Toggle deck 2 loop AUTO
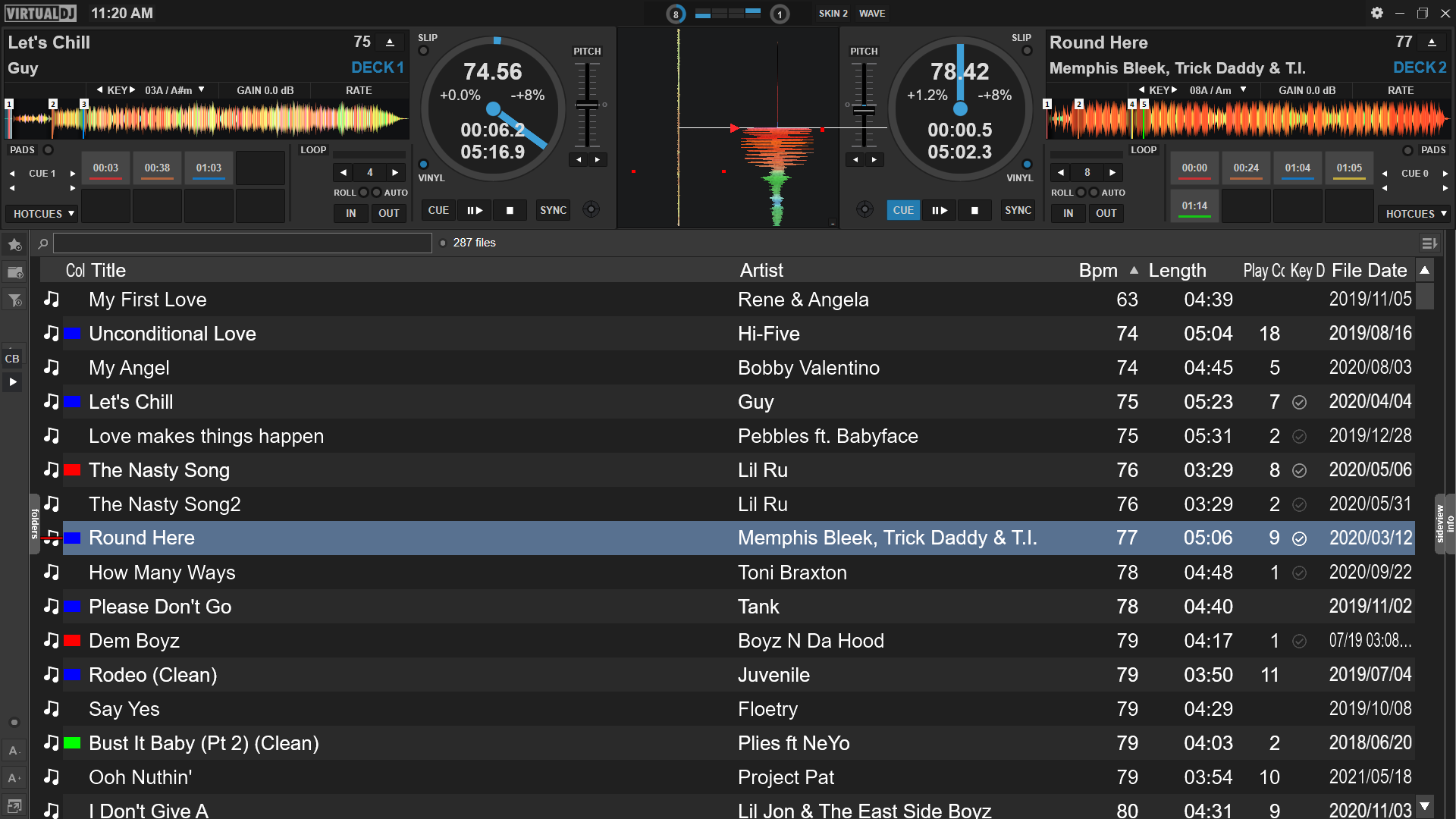 (x=1094, y=193)
